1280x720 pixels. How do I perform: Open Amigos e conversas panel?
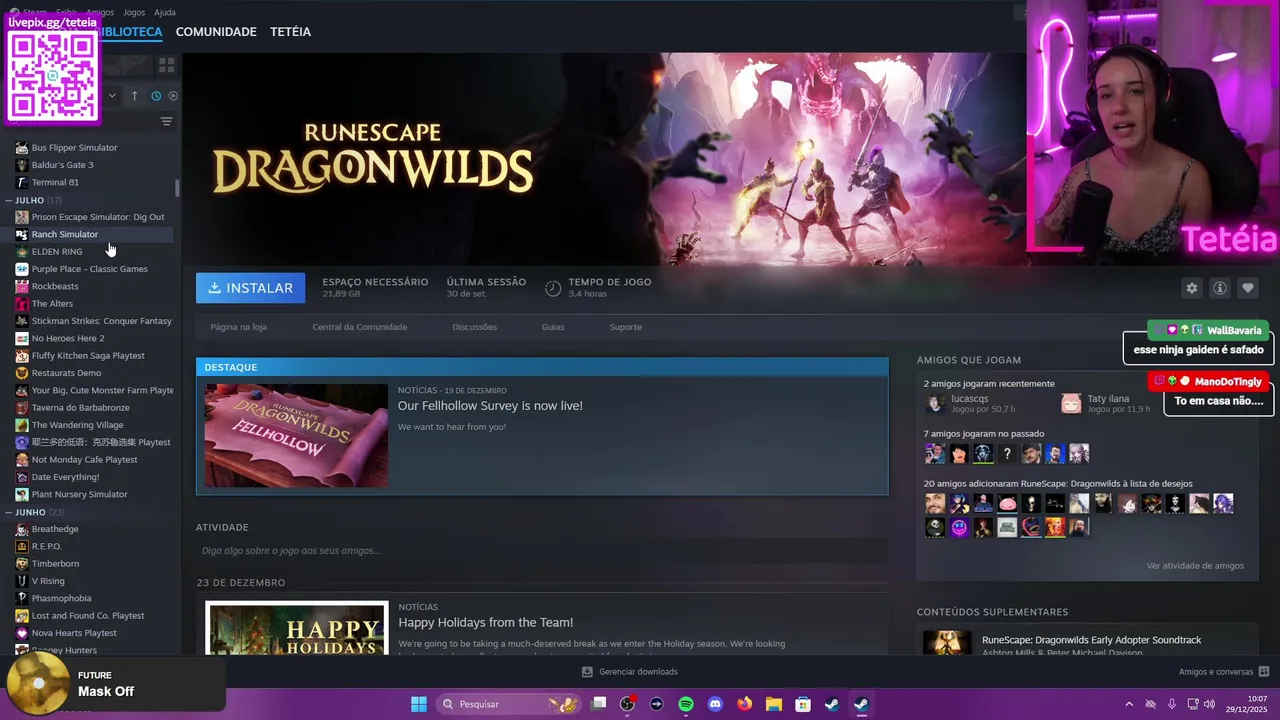pos(1224,672)
